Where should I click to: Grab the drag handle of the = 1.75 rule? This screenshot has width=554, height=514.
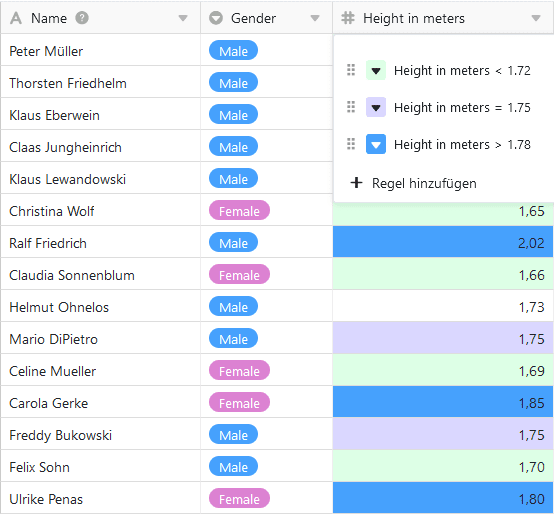pos(351,107)
